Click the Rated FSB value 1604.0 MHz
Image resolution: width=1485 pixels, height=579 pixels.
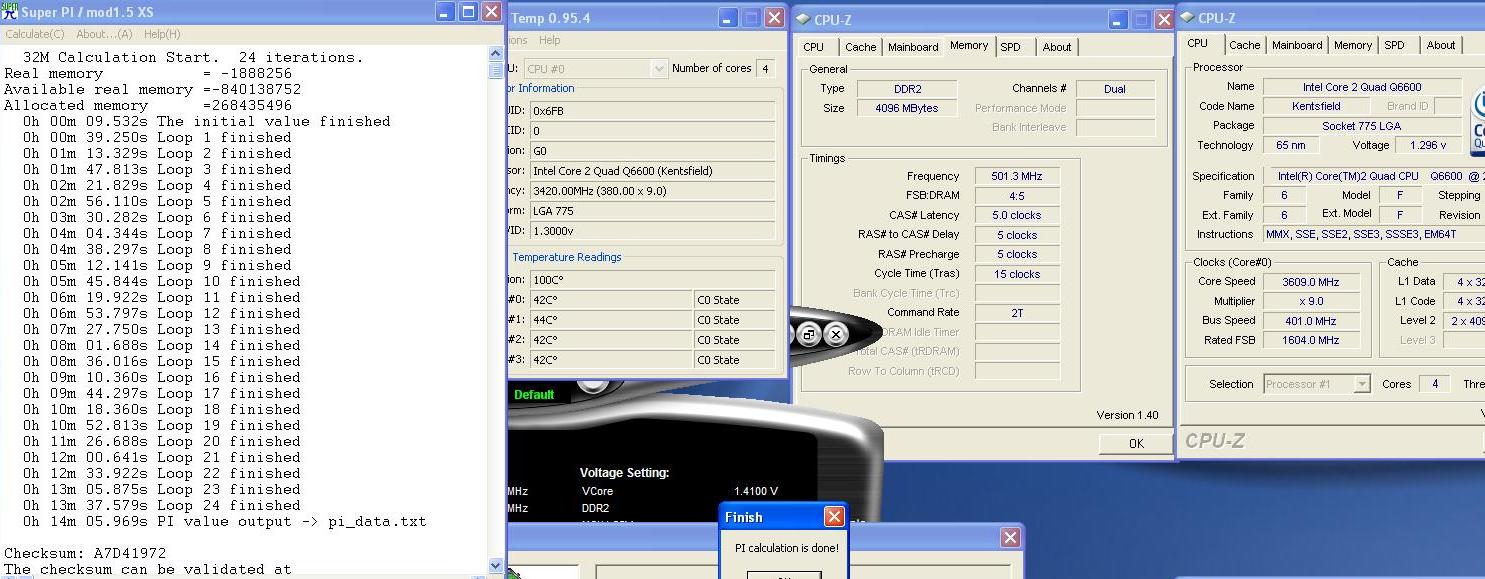[1310, 340]
